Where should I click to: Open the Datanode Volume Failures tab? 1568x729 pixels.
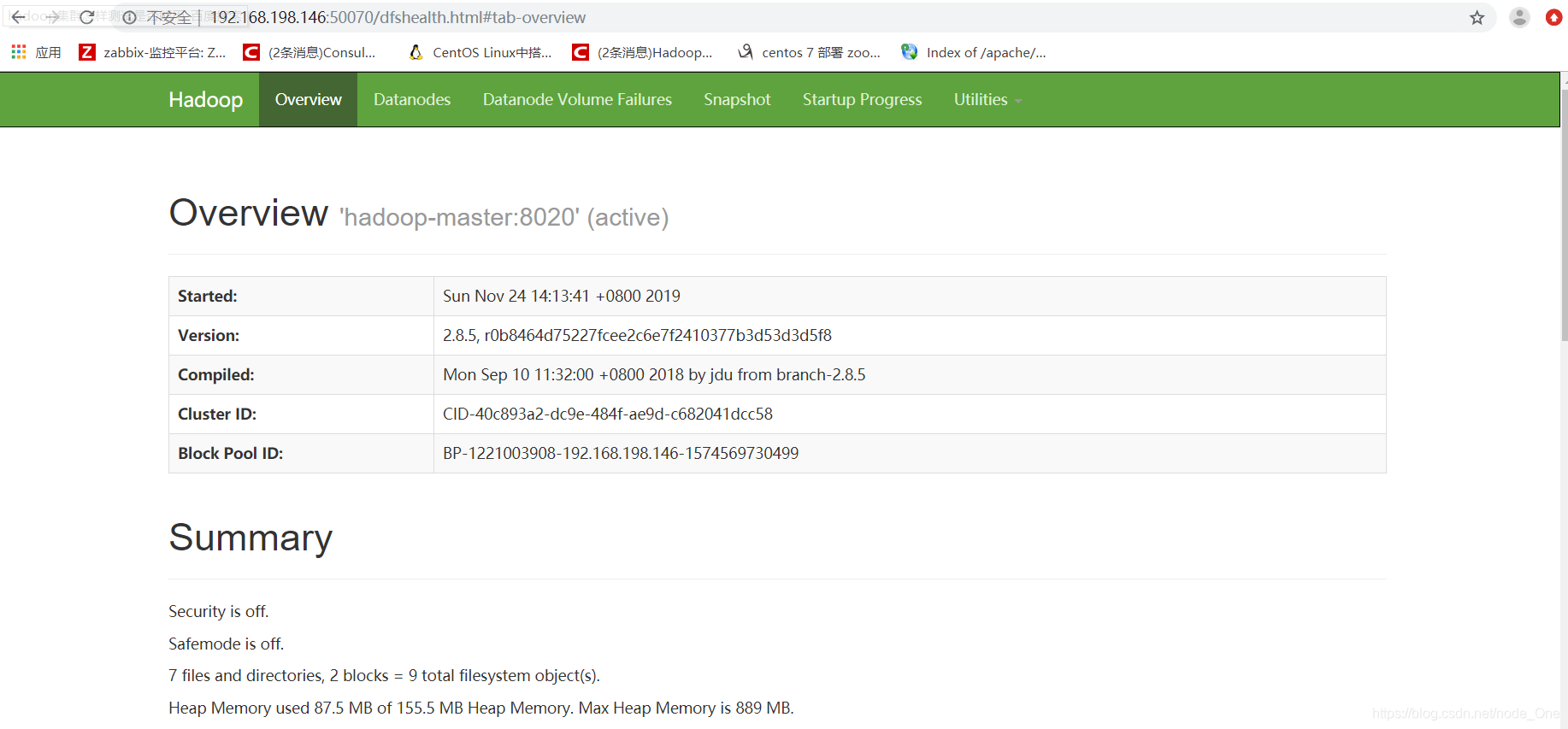[577, 100]
